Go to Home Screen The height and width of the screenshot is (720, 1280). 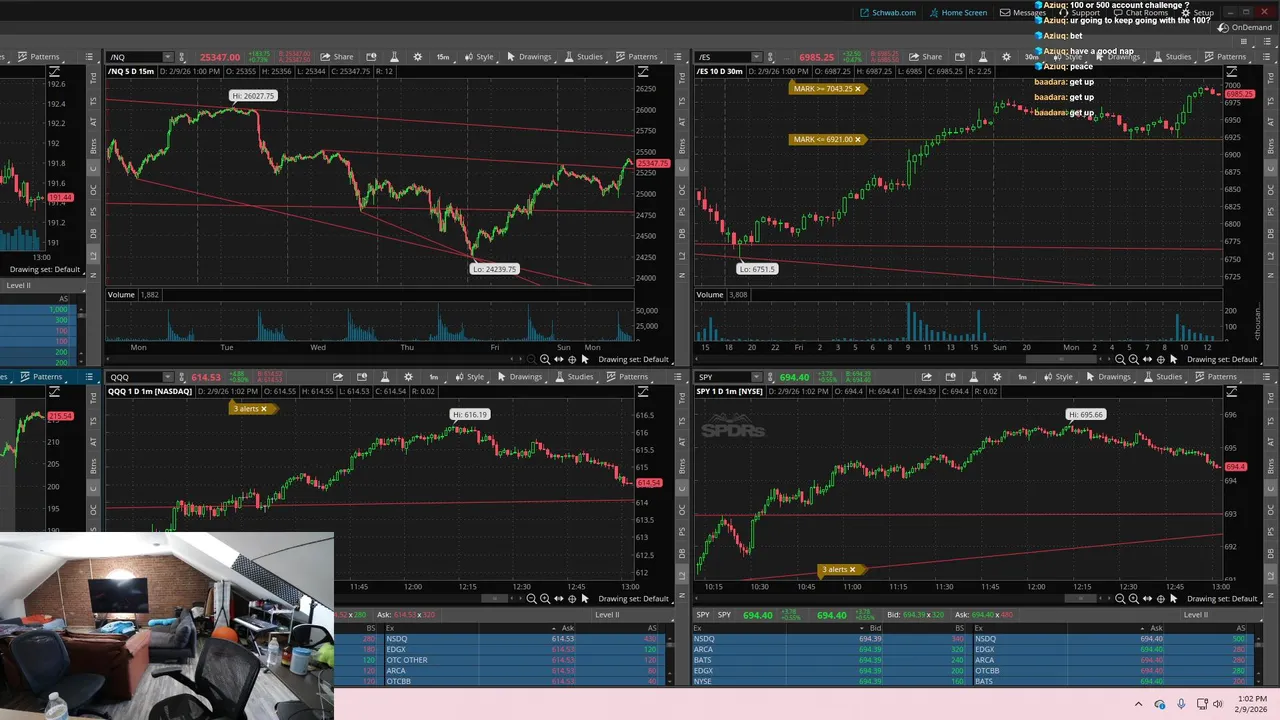tap(958, 13)
